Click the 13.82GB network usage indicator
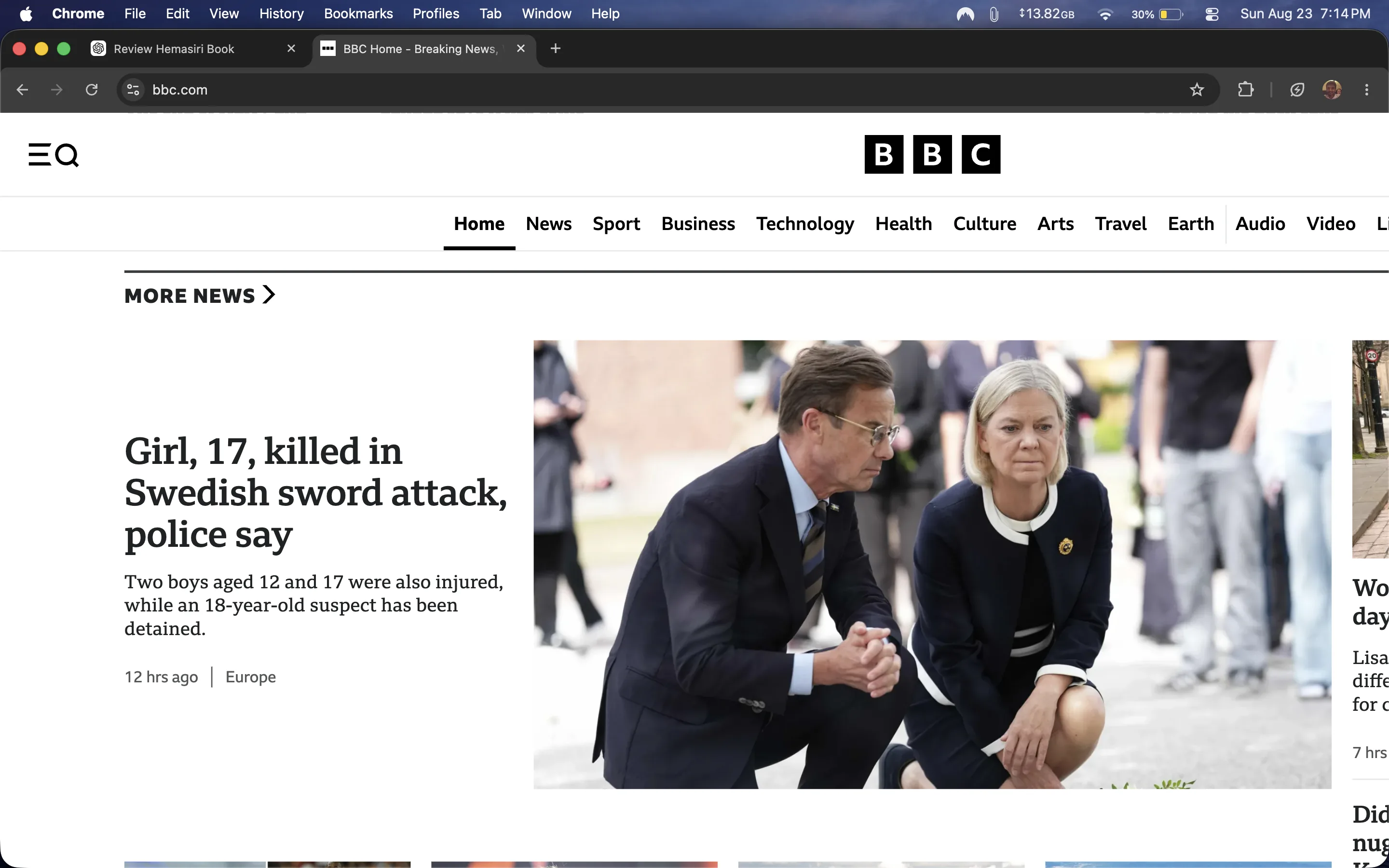Viewport: 1389px width, 868px height. 1047,14
